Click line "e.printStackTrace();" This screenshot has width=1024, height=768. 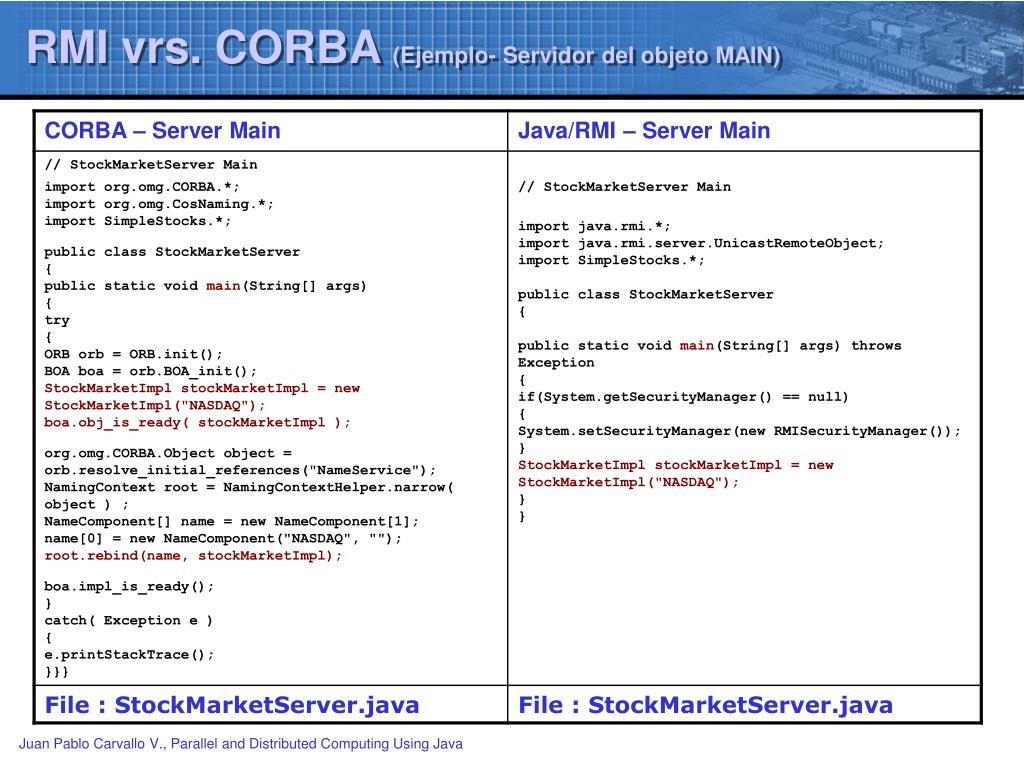(x=129, y=654)
